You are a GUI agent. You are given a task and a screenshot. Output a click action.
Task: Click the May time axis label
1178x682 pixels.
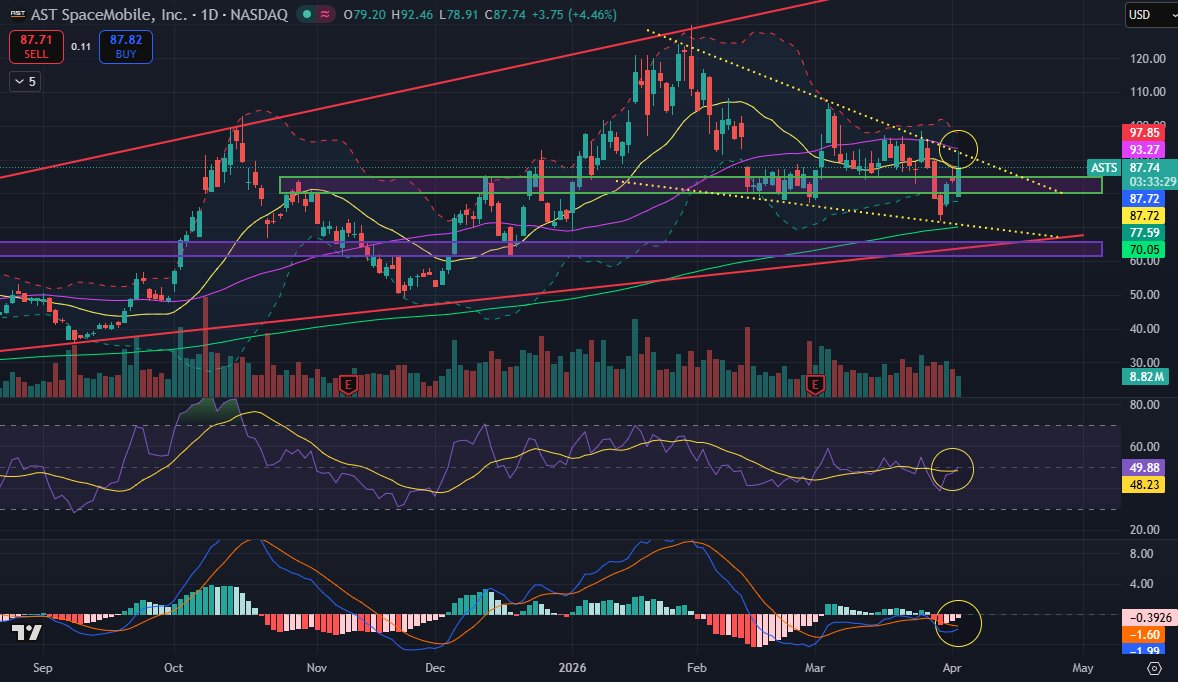[1083, 668]
